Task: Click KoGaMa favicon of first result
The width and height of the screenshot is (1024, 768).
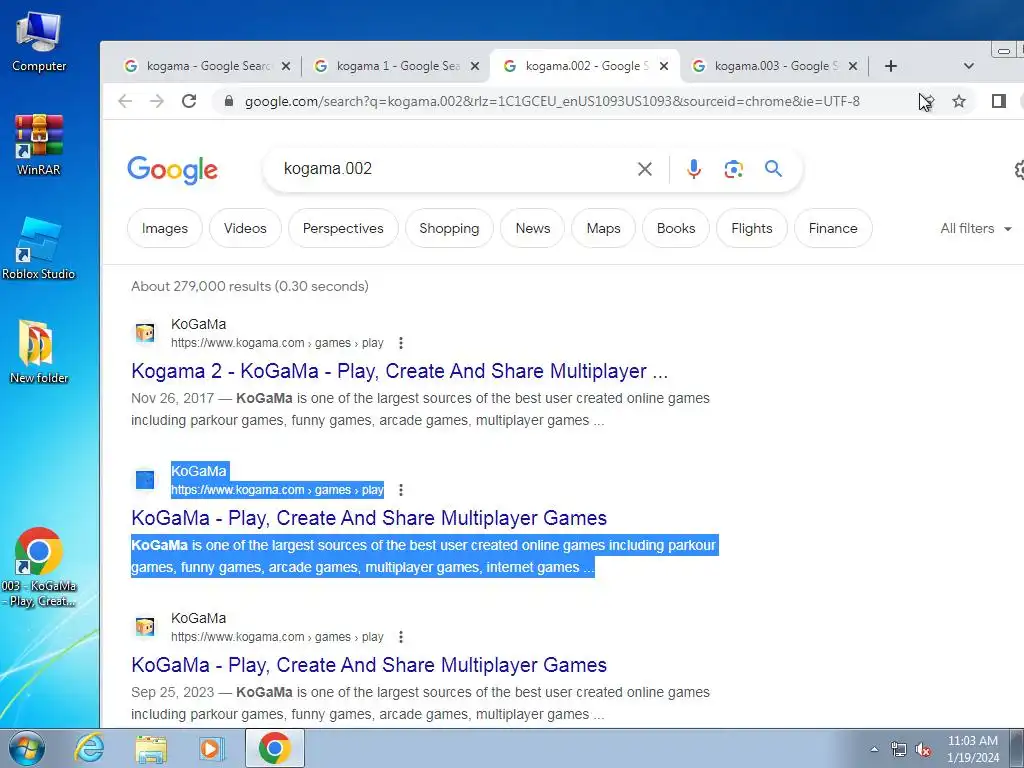Action: 145,333
